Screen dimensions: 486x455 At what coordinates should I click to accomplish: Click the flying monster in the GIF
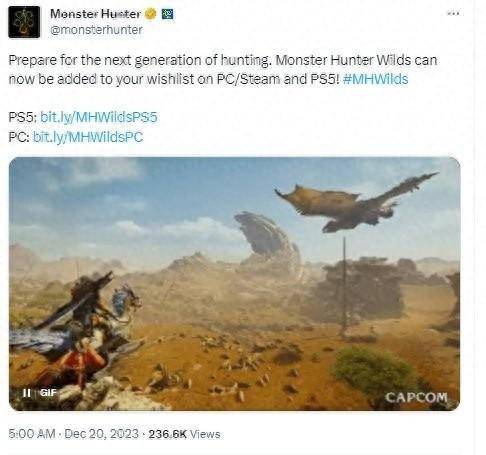[356, 202]
